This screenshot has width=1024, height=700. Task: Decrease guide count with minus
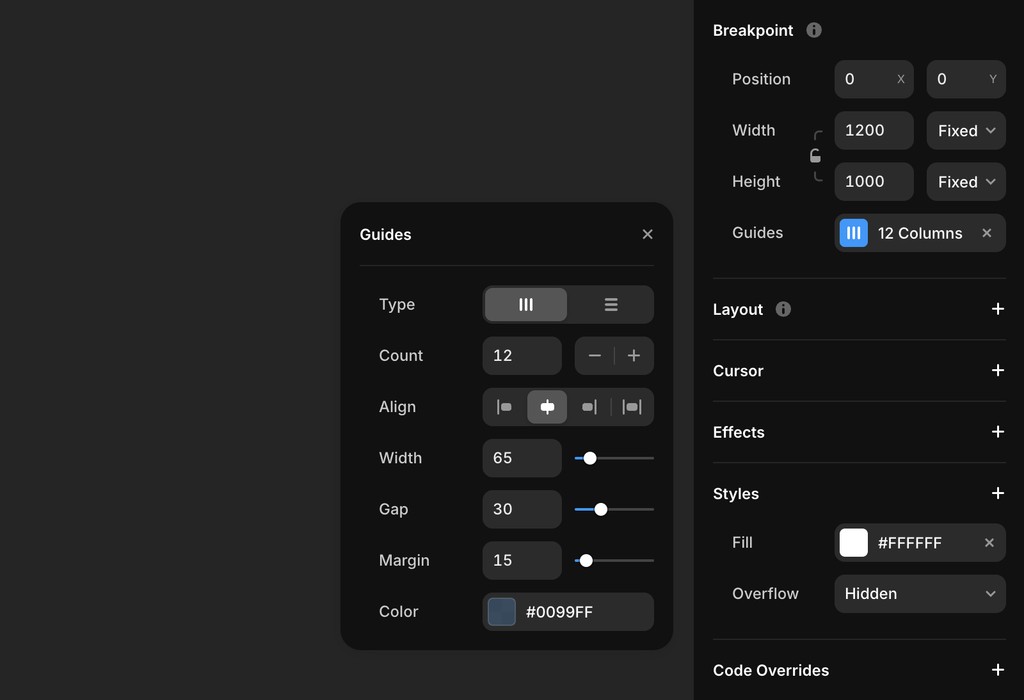click(594, 356)
